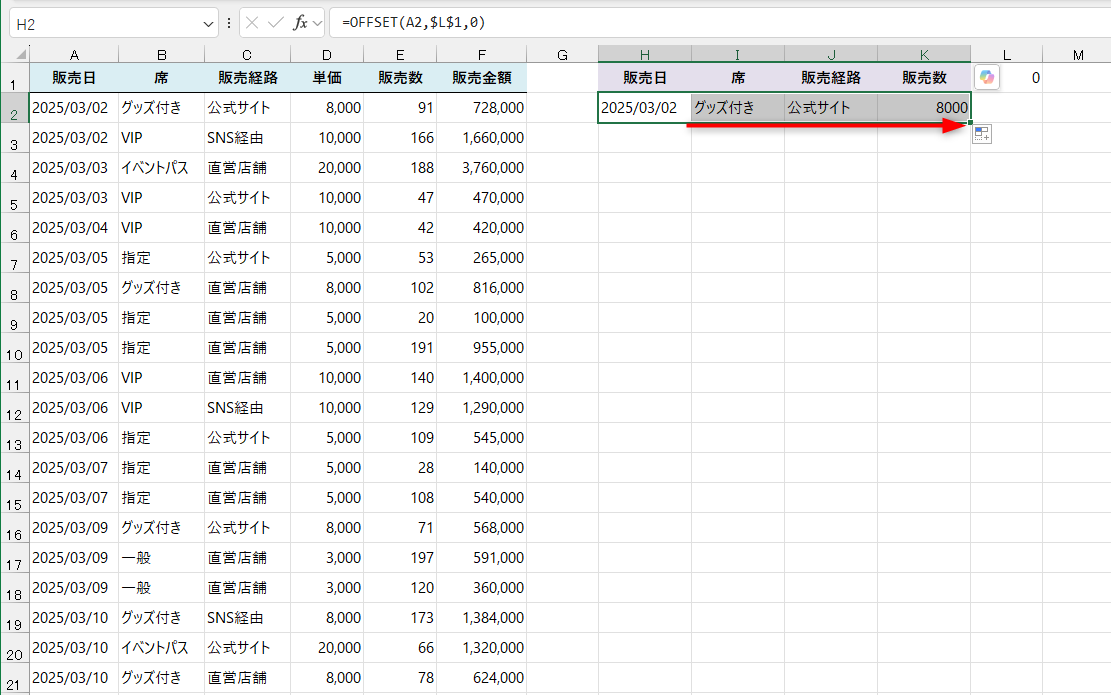Select column B header
The height and width of the screenshot is (695, 1111).
[x=162, y=55]
